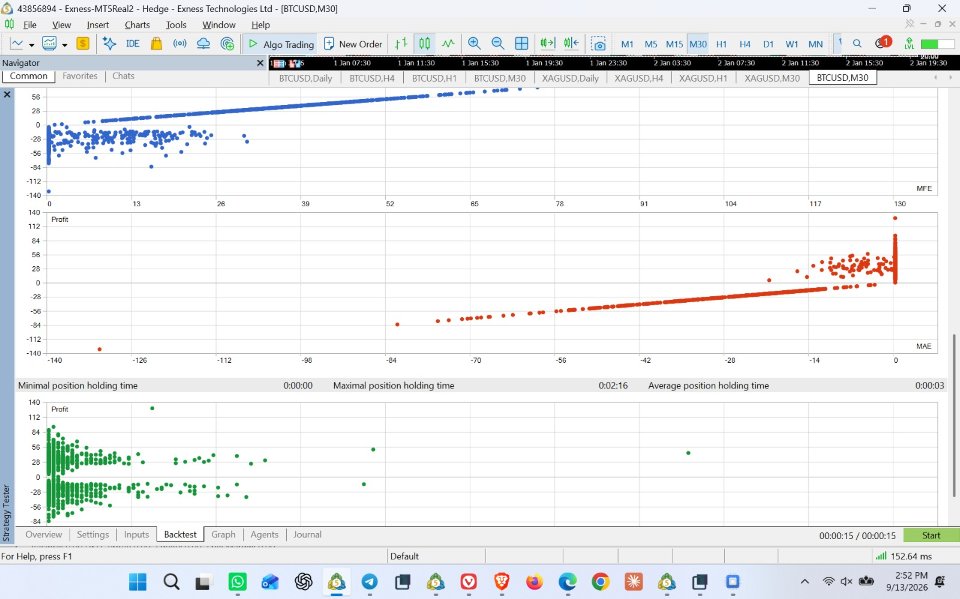
Task: Open the Strategy Tester Inputs tab
Action: coord(137,535)
